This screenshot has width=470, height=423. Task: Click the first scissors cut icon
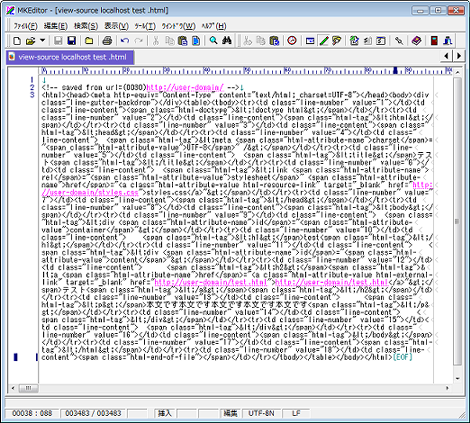[x=156, y=41]
